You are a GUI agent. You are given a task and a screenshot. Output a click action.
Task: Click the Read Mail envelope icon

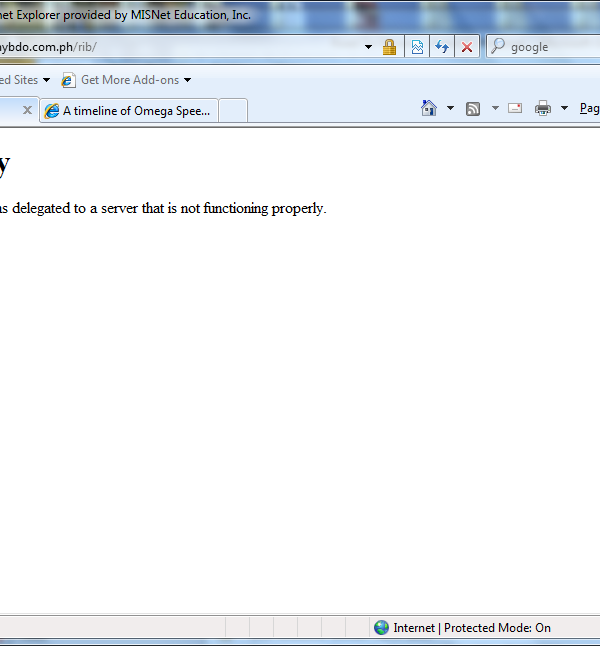(515, 108)
